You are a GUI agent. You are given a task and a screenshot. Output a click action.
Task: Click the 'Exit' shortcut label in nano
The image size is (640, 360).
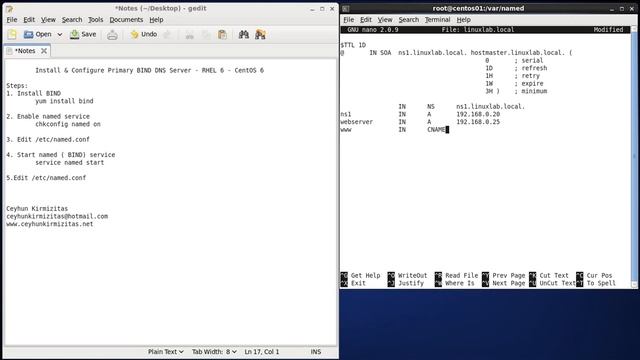tap(358, 283)
